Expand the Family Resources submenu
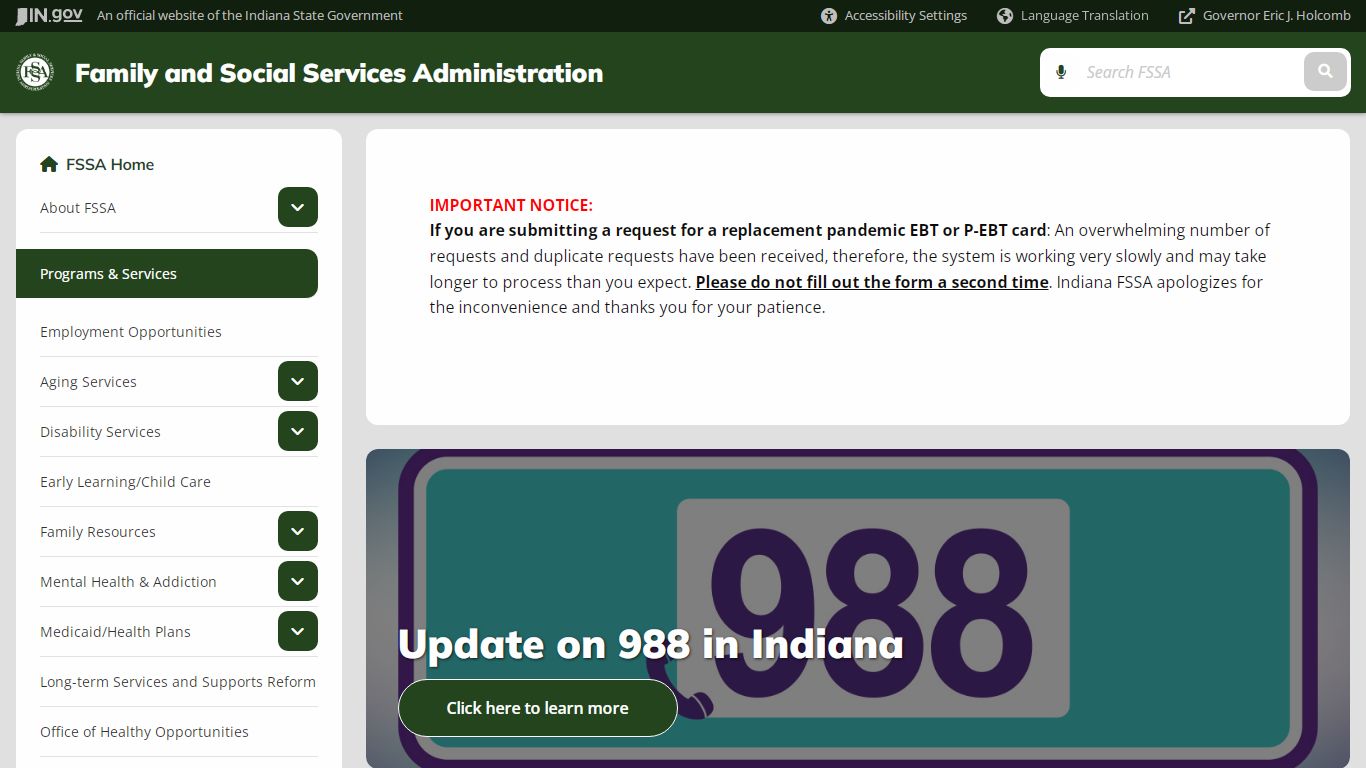 pyautogui.click(x=298, y=531)
